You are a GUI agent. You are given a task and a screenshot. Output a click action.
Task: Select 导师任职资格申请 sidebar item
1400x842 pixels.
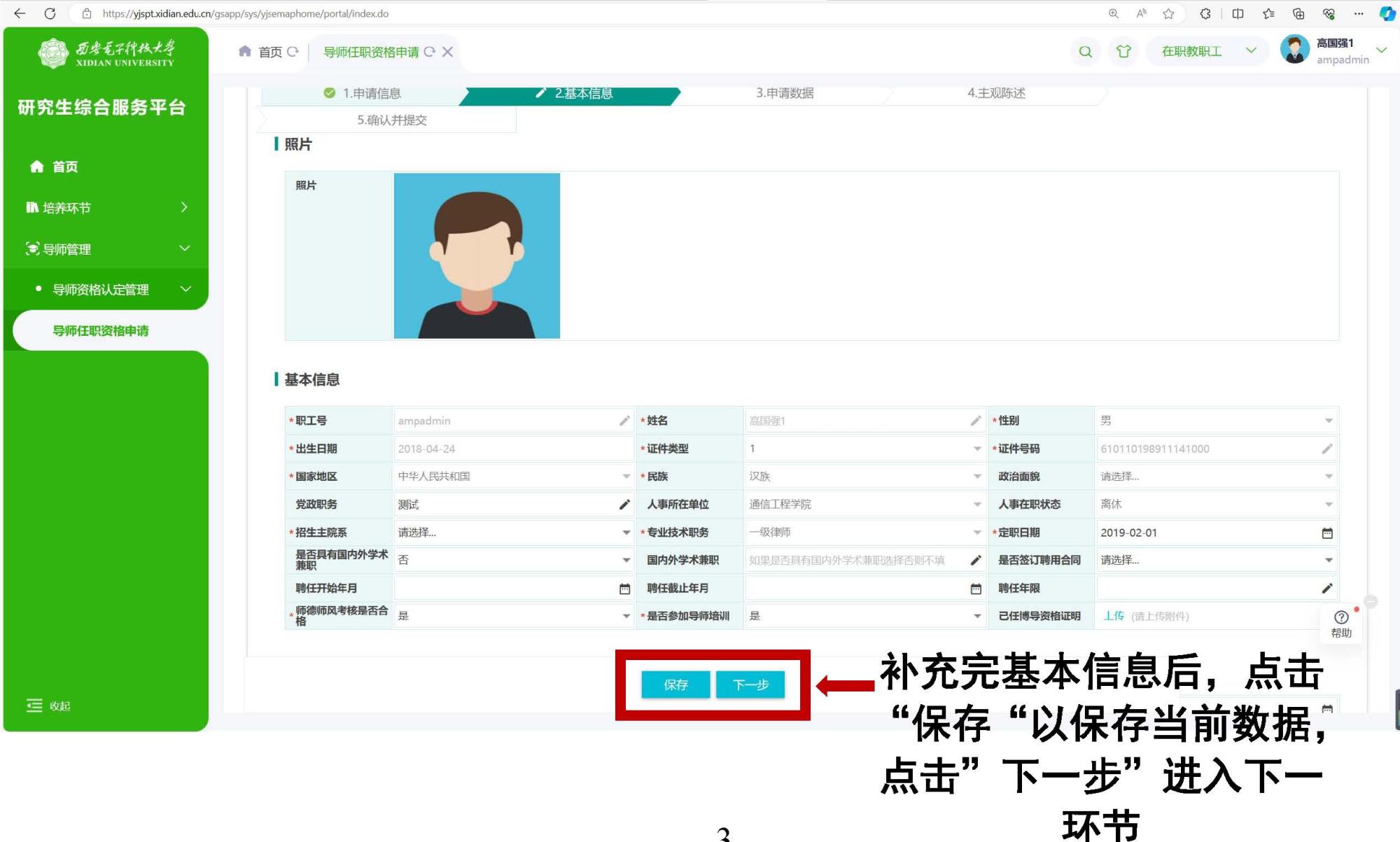[x=101, y=331]
